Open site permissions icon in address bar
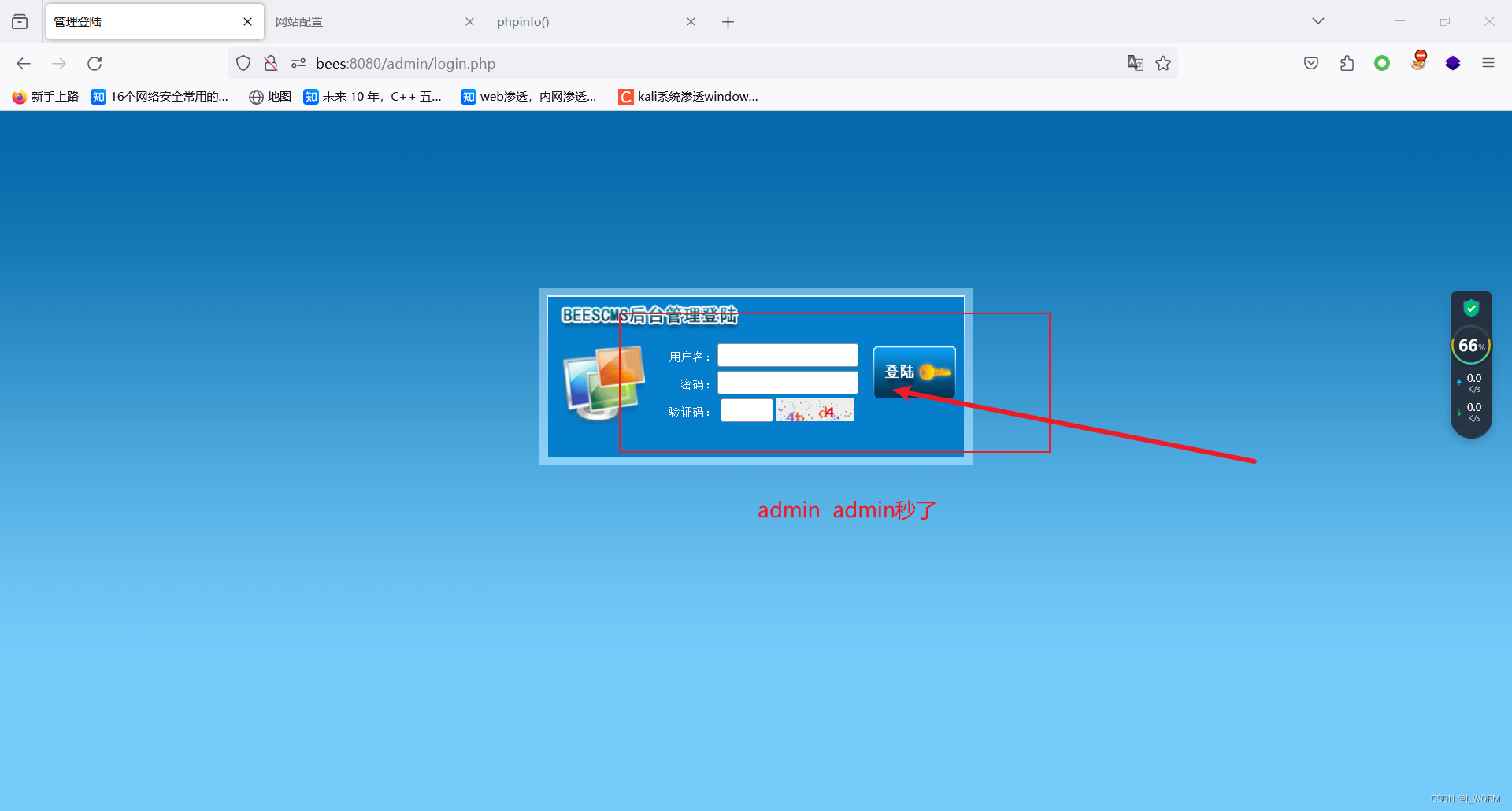Screen dimensions: 1512x811 click(x=298, y=64)
